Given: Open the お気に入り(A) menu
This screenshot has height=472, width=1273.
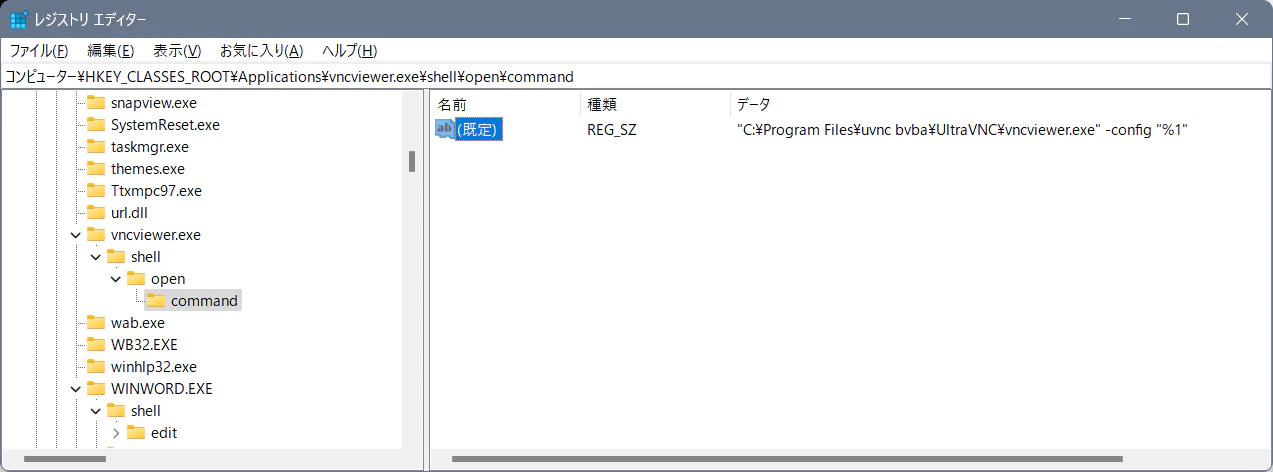Looking at the screenshot, I should click(261, 51).
